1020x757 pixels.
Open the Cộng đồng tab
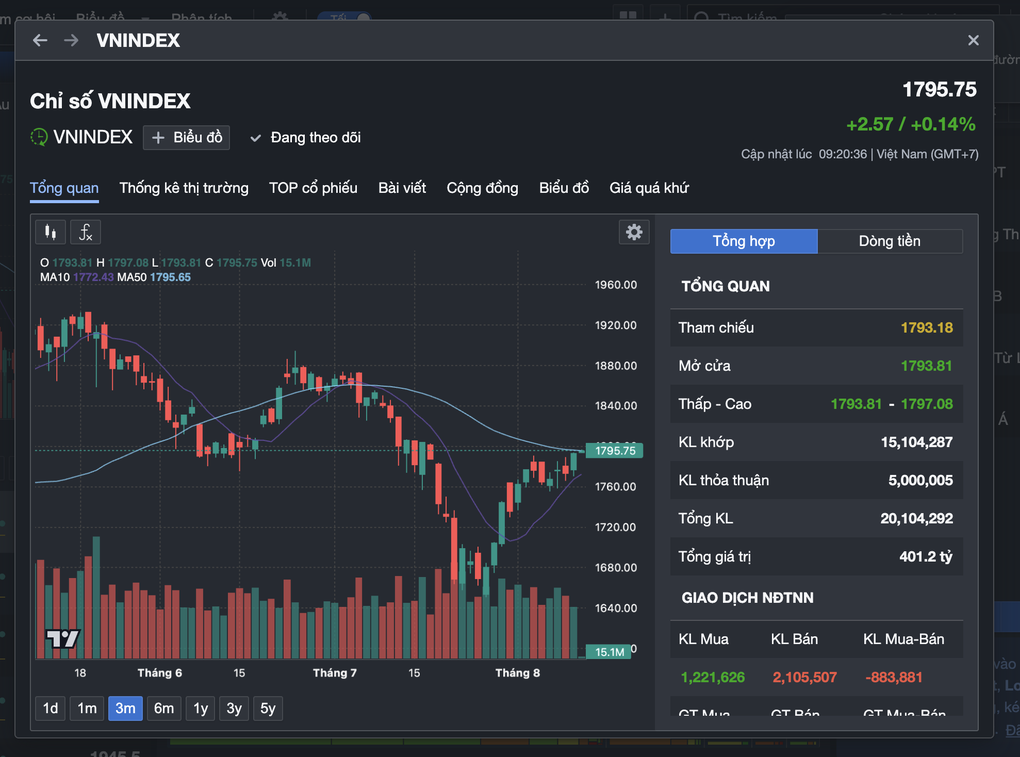(482, 188)
